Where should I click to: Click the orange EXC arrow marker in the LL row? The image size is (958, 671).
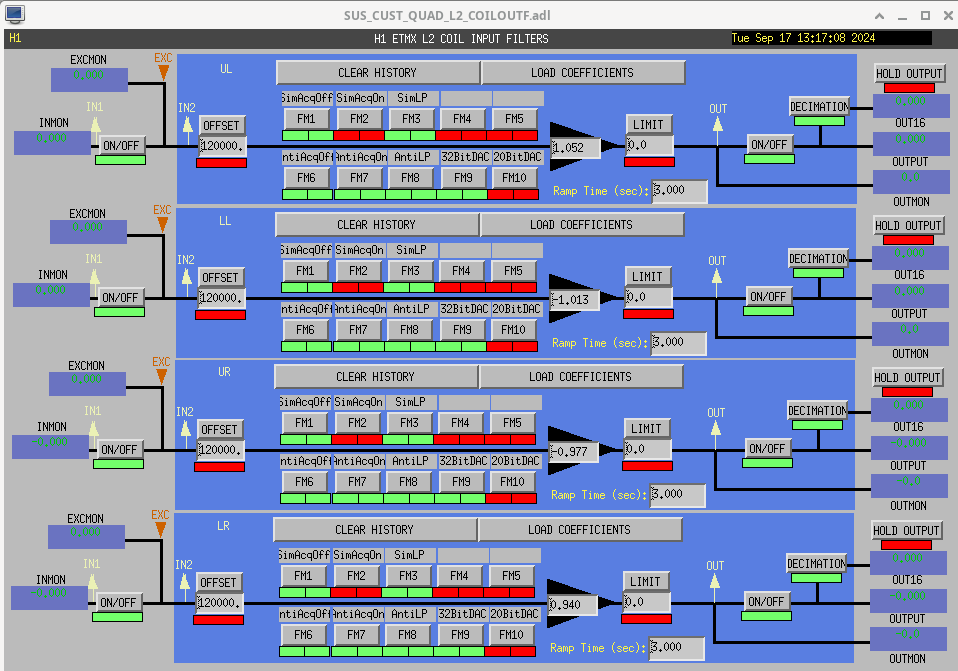162,225
